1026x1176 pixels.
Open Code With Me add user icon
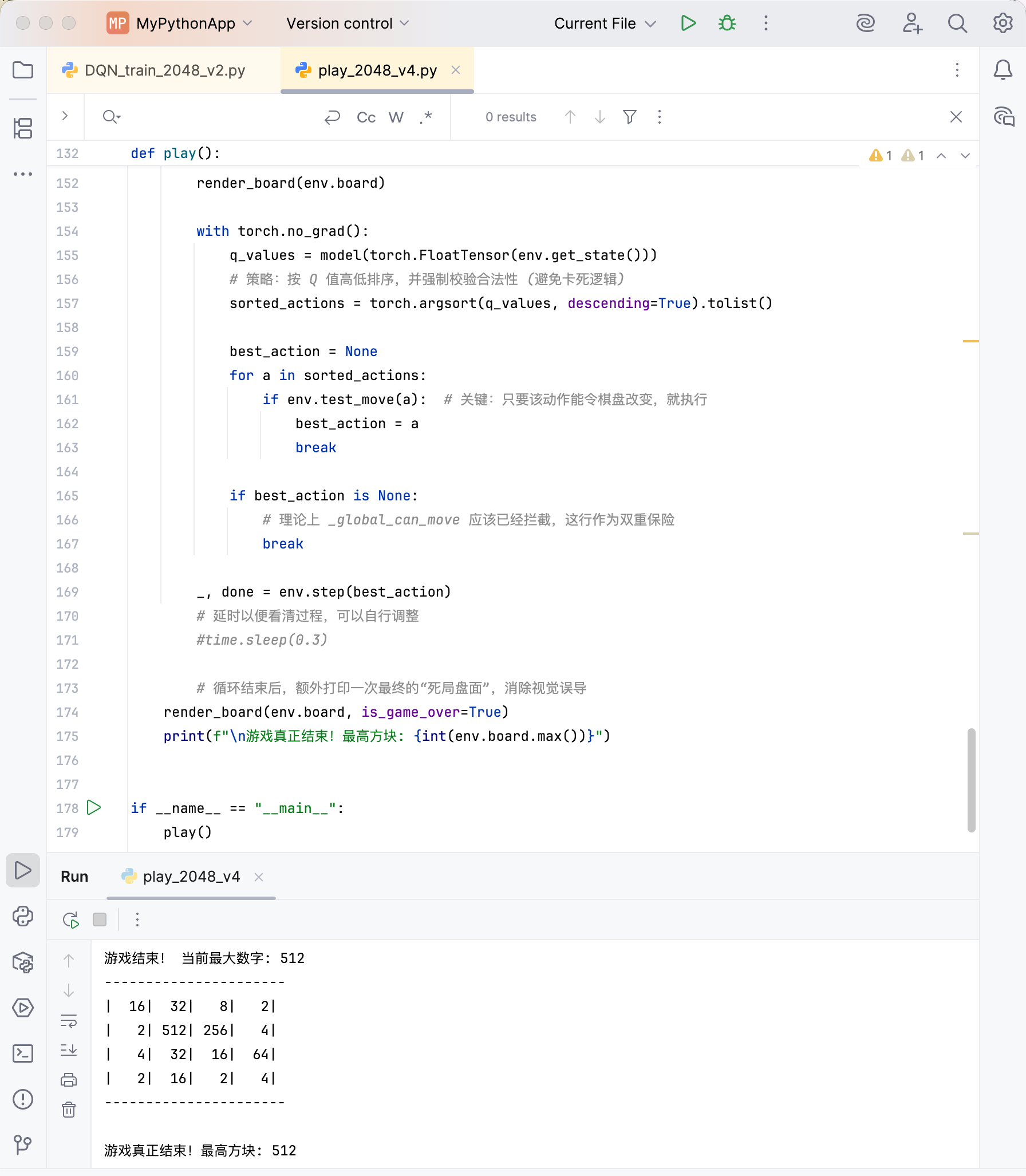[911, 23]
